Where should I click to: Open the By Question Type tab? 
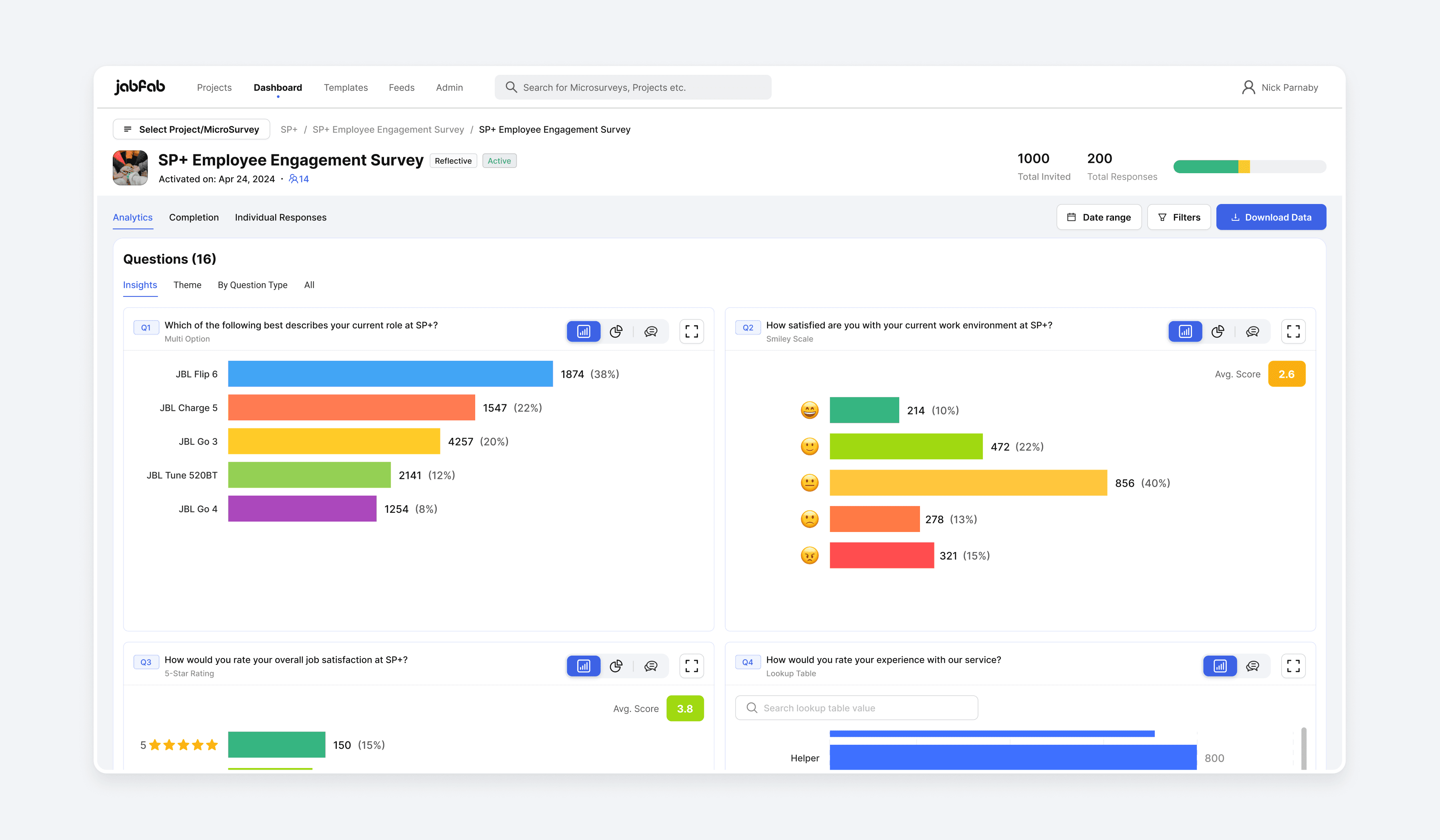pos(252,284)
